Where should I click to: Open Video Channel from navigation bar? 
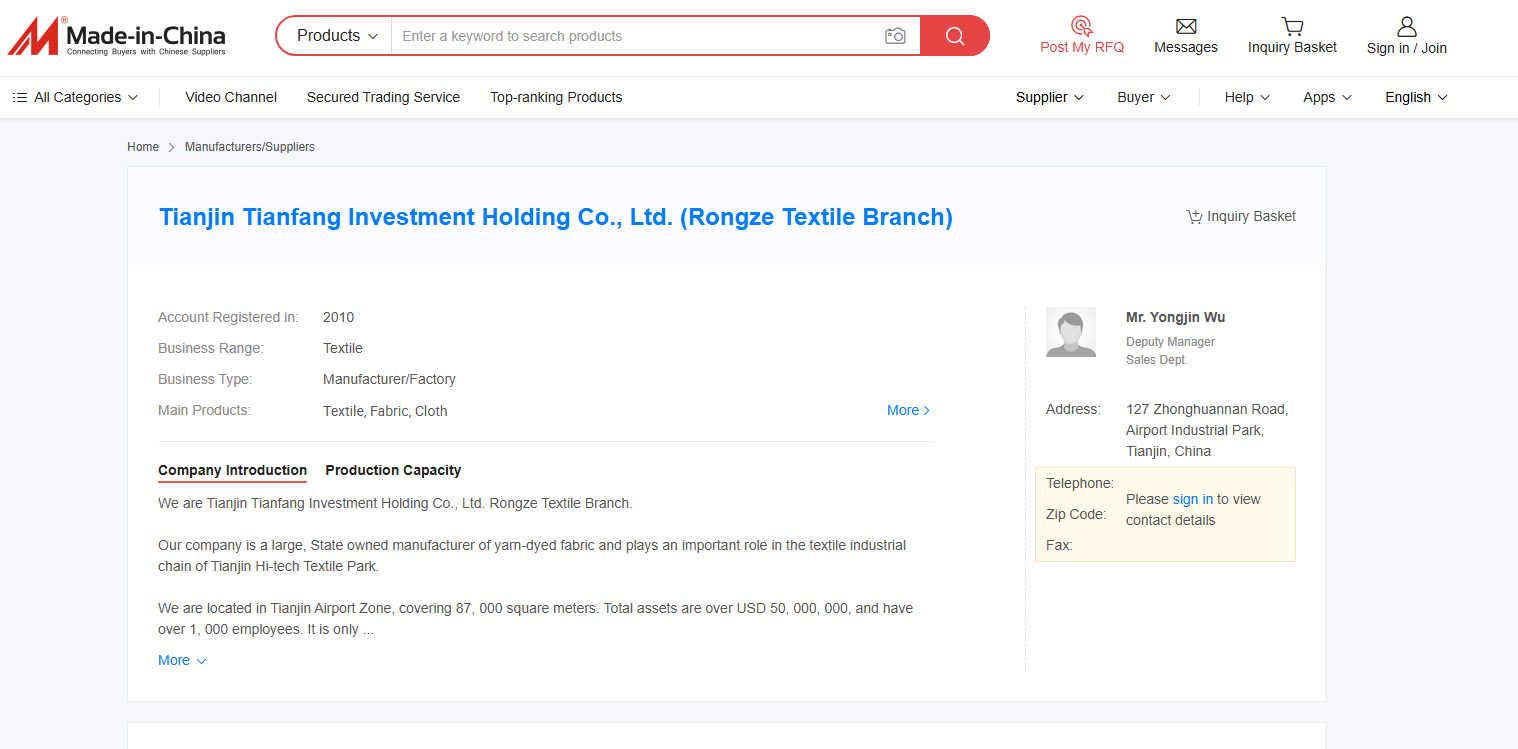tap(231, 97)
